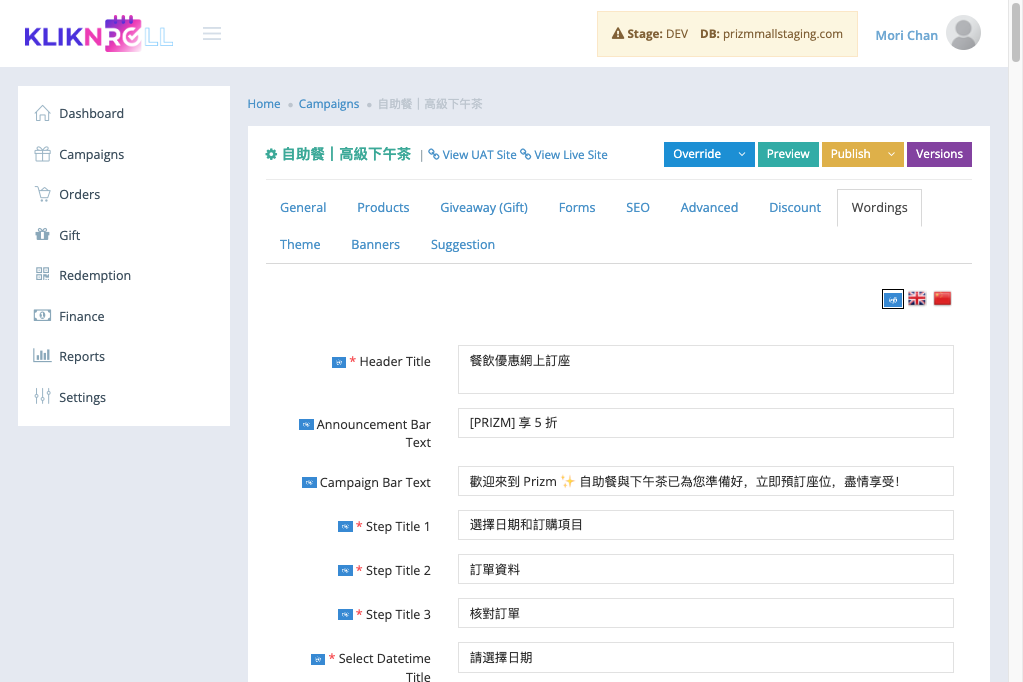1023x682 pixels.
Task: Click the gear icon beside campaign title
Action: click(x=271, y=154)
